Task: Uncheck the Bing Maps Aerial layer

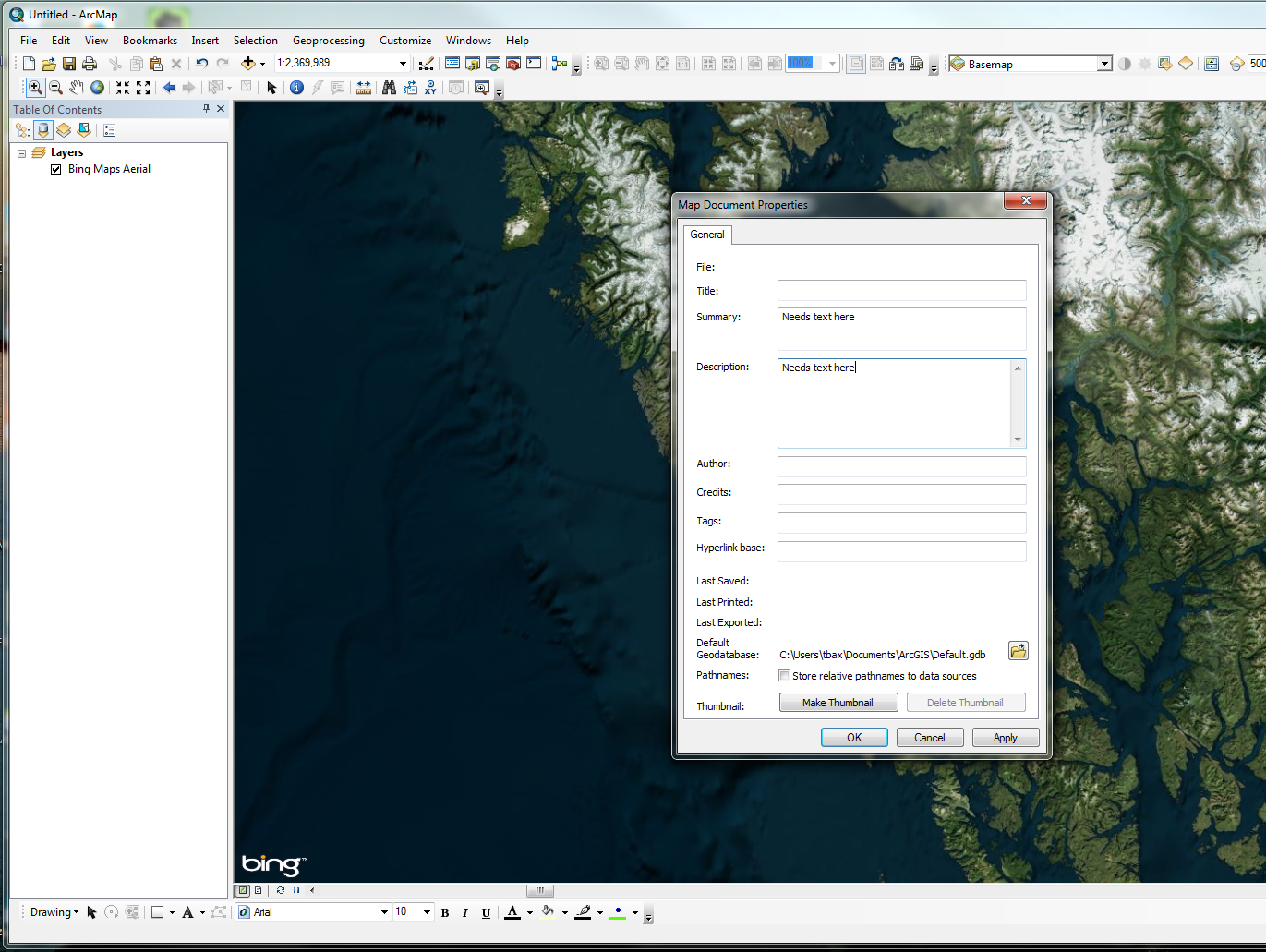Action: [56, 169]
